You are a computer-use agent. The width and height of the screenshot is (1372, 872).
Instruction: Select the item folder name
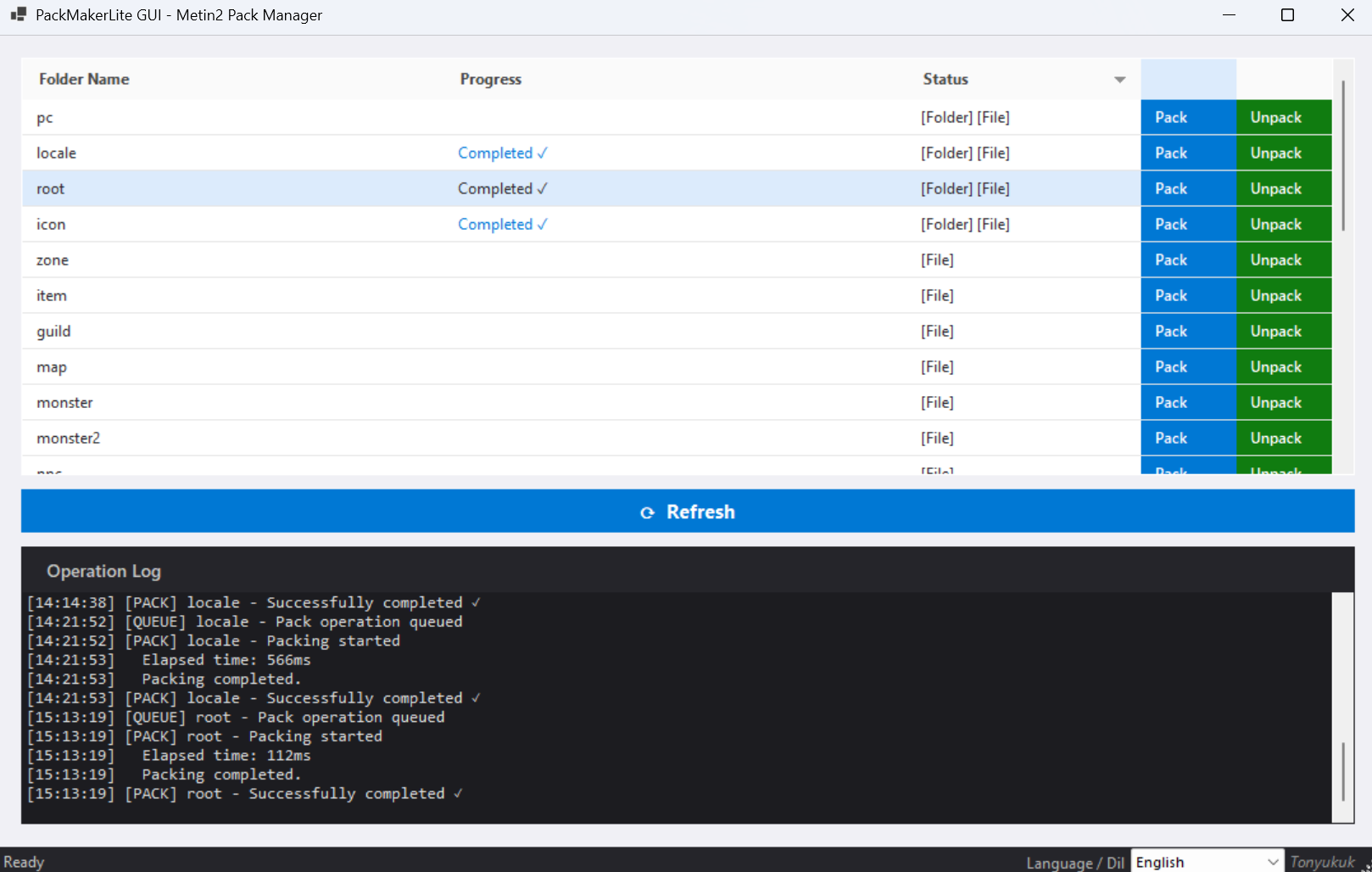[x=52, y=296]
